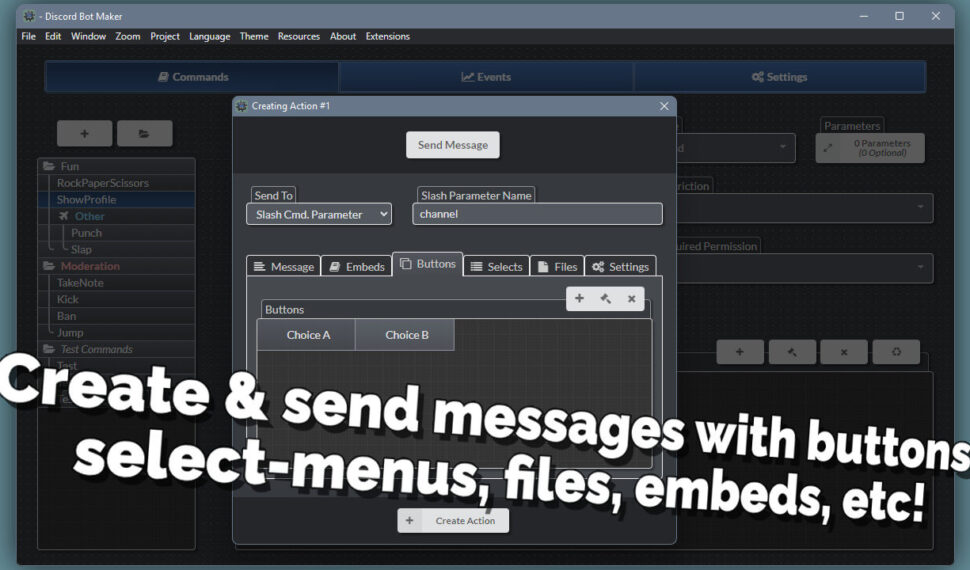Click the plus icon above the Buttons list

[579, 298]
